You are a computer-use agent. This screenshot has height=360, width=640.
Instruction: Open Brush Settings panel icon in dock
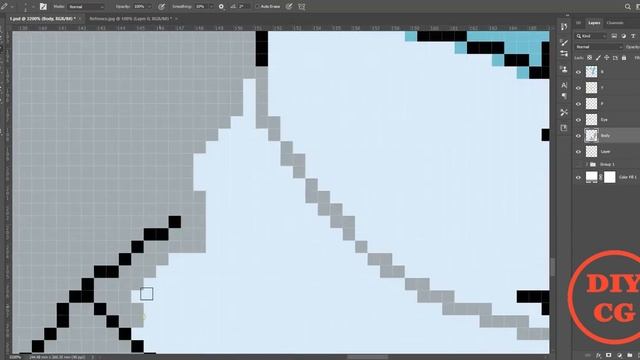point(564,53)
